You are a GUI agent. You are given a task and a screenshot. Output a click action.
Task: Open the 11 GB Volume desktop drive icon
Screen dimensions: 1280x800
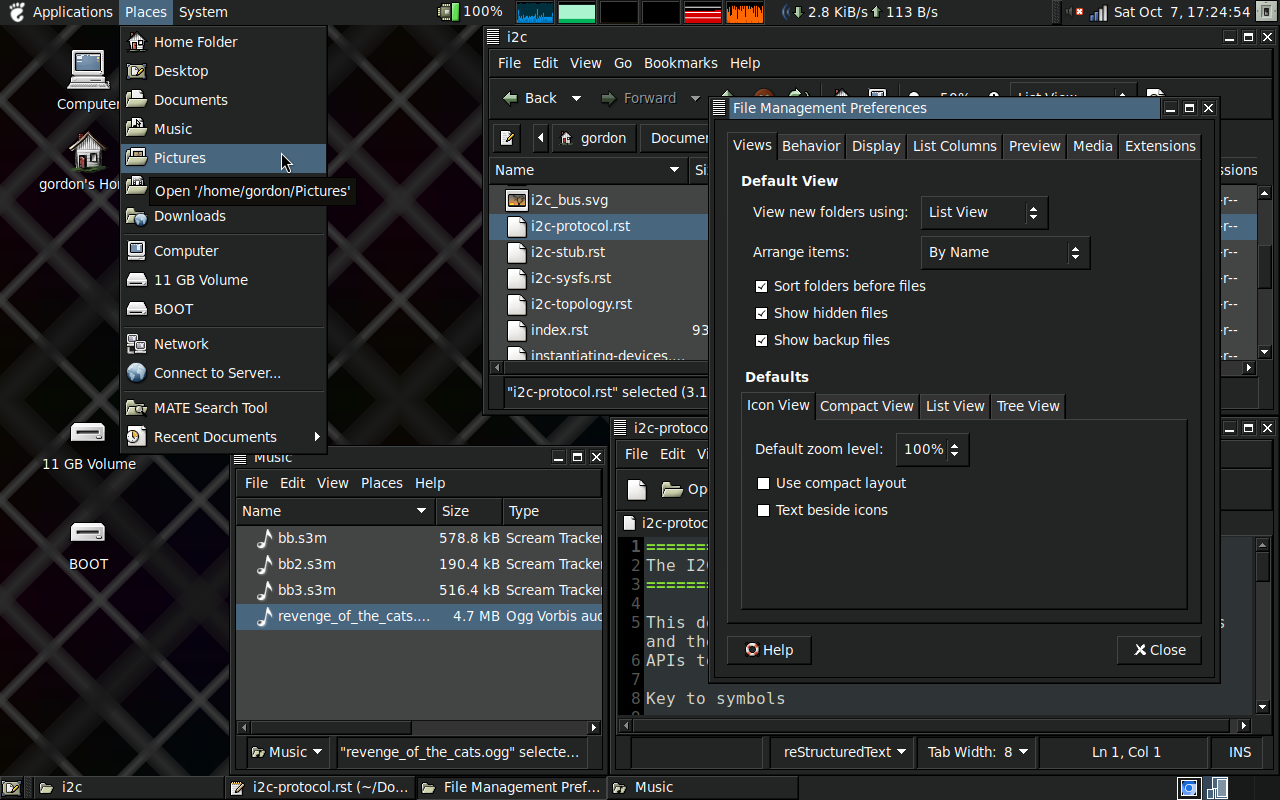[x=88, y=433]
